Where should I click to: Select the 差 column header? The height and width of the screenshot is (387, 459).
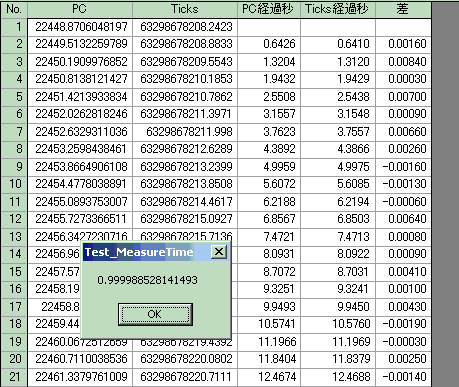pos(403,9)
